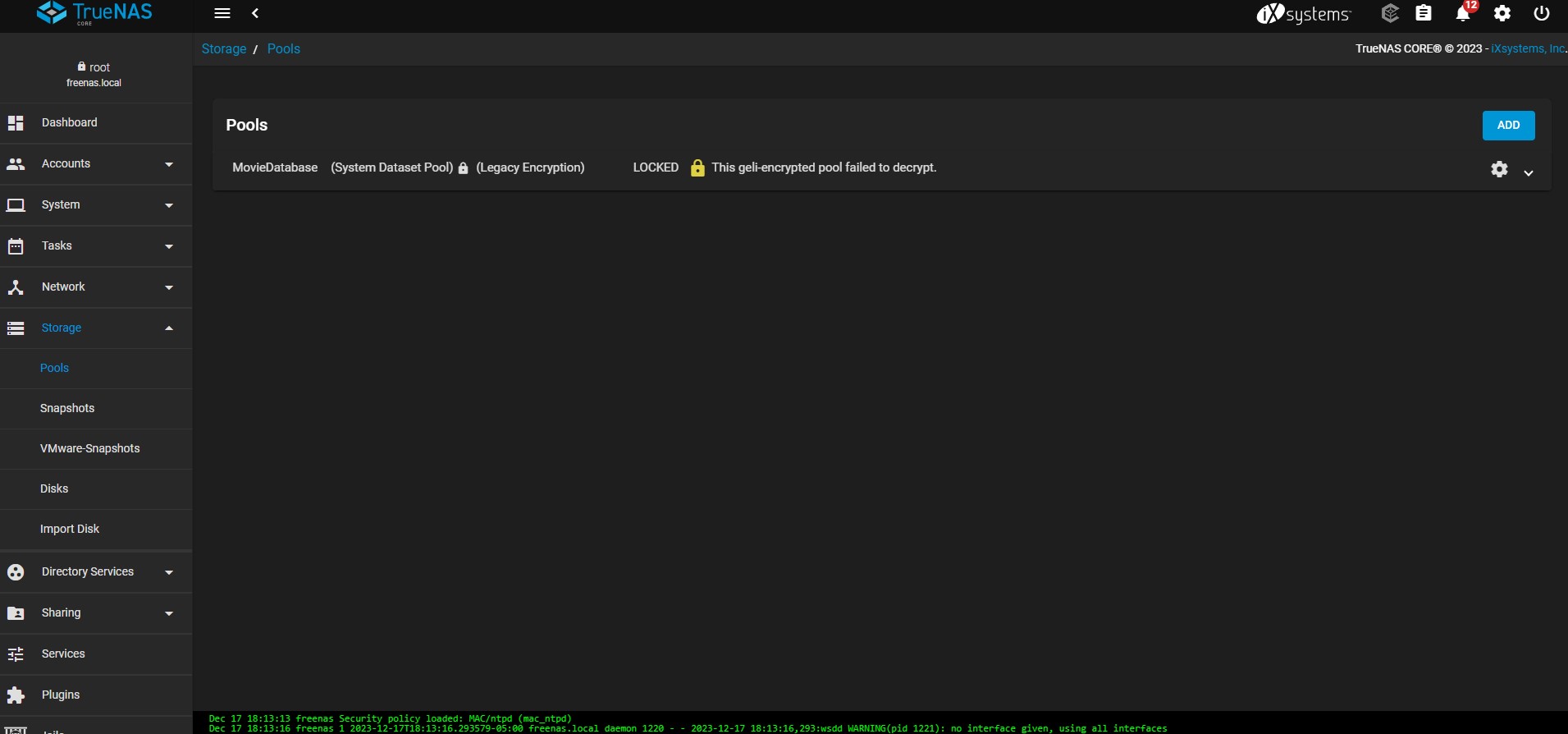Expand the Network menu arrow

(x=169, y=287)
